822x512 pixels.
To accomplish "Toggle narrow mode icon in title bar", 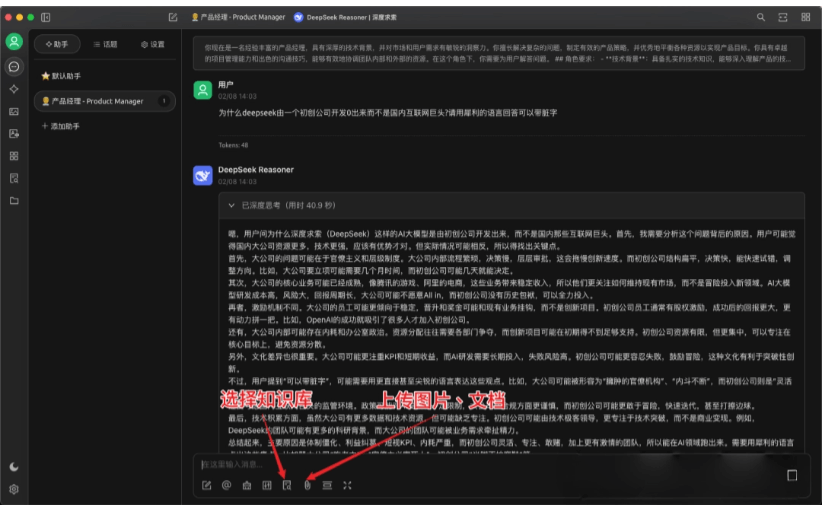I will (783, 17).
